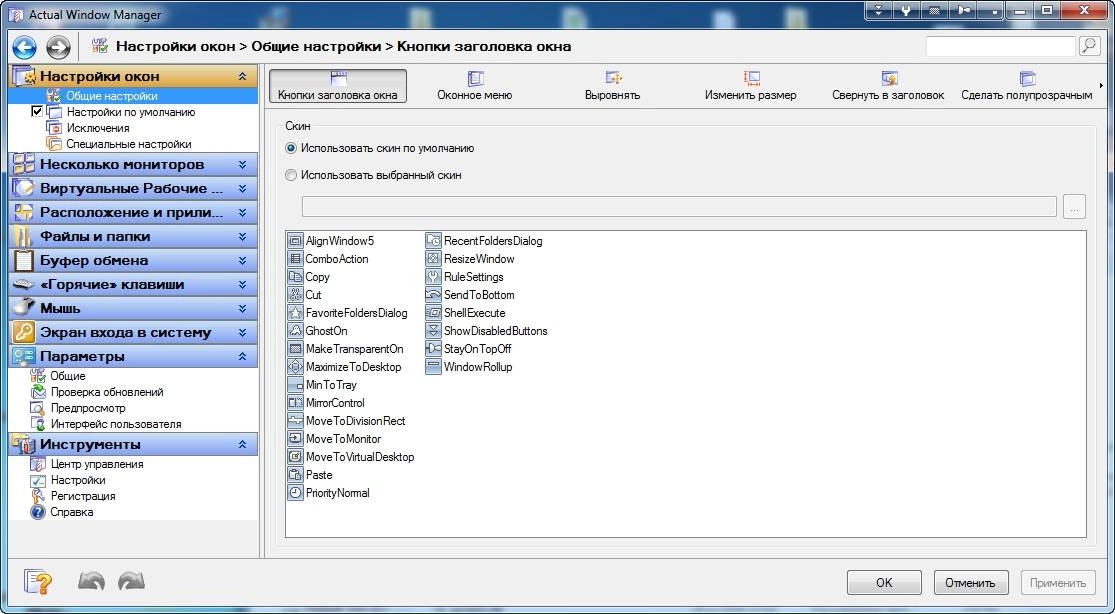Expand the 'Виртуальные Рабочие' section
The width and height of the screenshot is (1115, 614).
(x=242, y=189)
